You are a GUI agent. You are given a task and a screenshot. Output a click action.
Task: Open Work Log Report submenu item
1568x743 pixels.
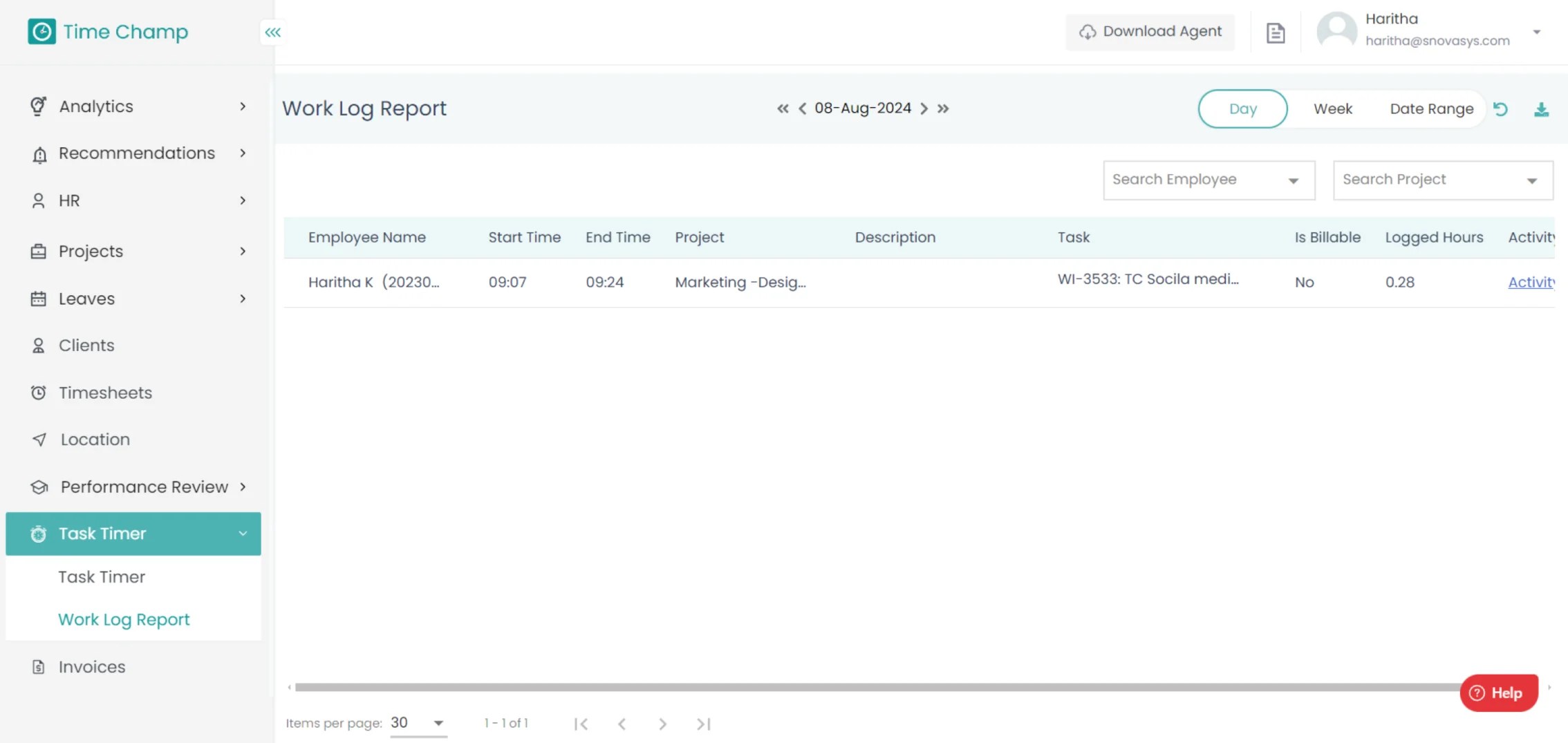124,620
